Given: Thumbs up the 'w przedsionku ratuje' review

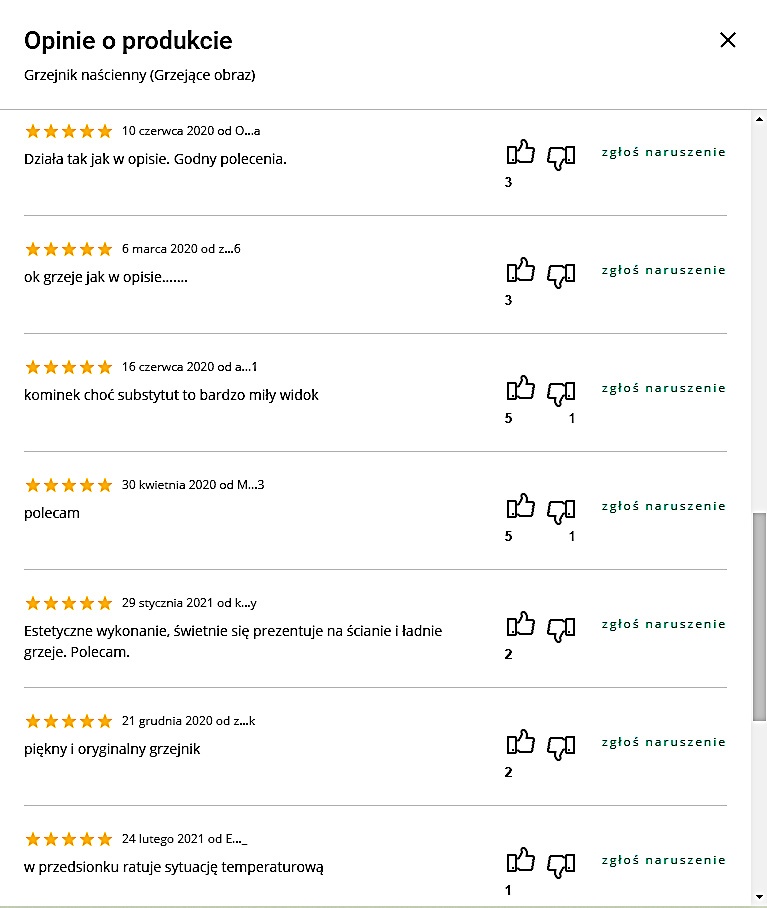Looking at the screenshot, I should click(x=520, y=861).
